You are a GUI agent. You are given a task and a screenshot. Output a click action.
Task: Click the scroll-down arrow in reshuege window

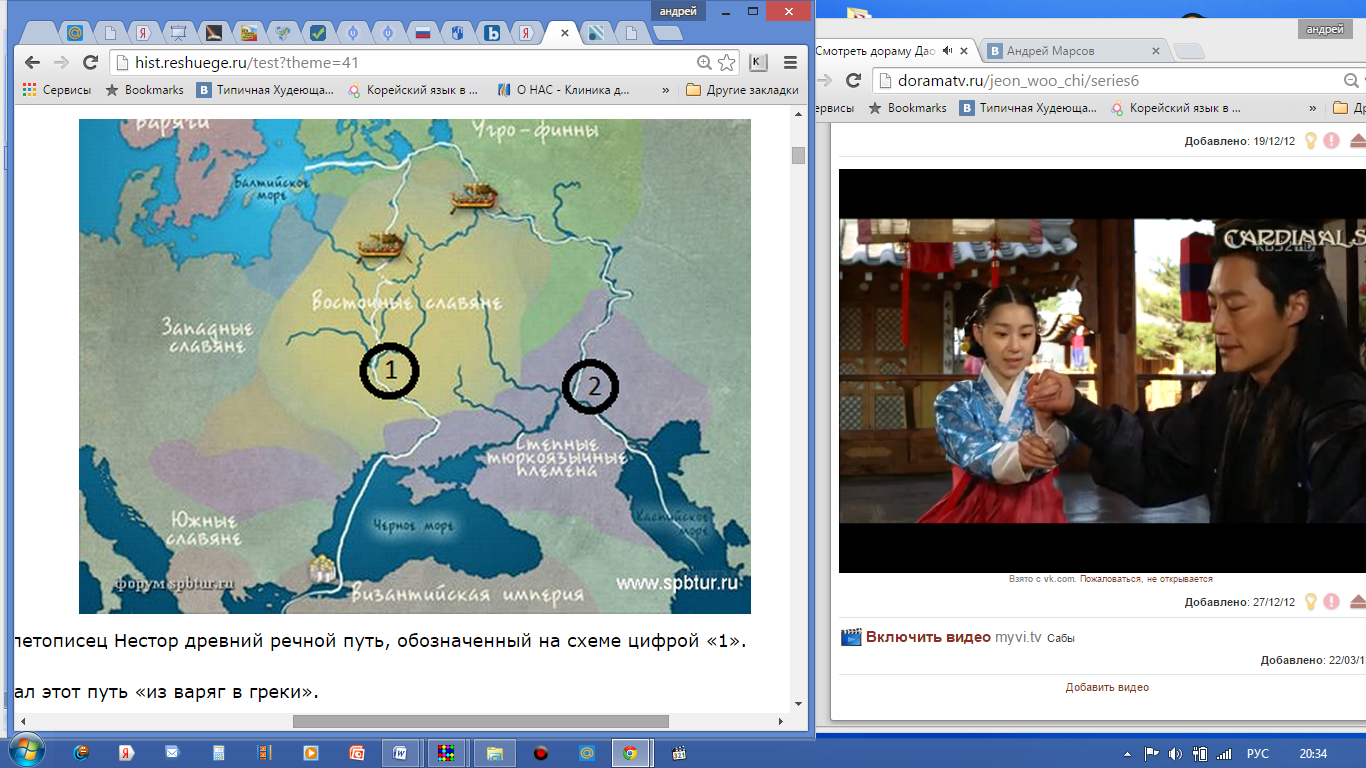798,704
